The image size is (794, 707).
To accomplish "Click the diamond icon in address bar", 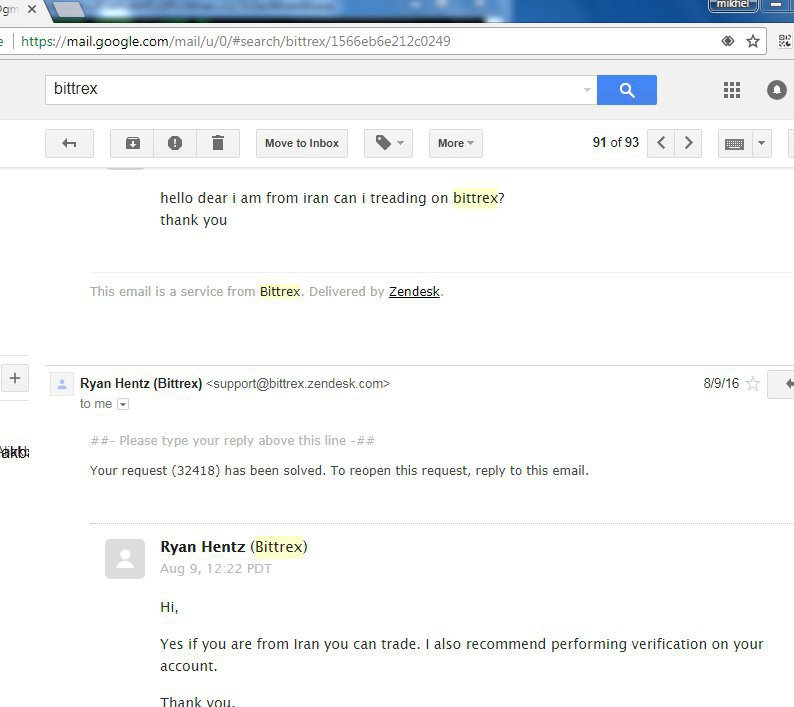I will coord(728,41).
